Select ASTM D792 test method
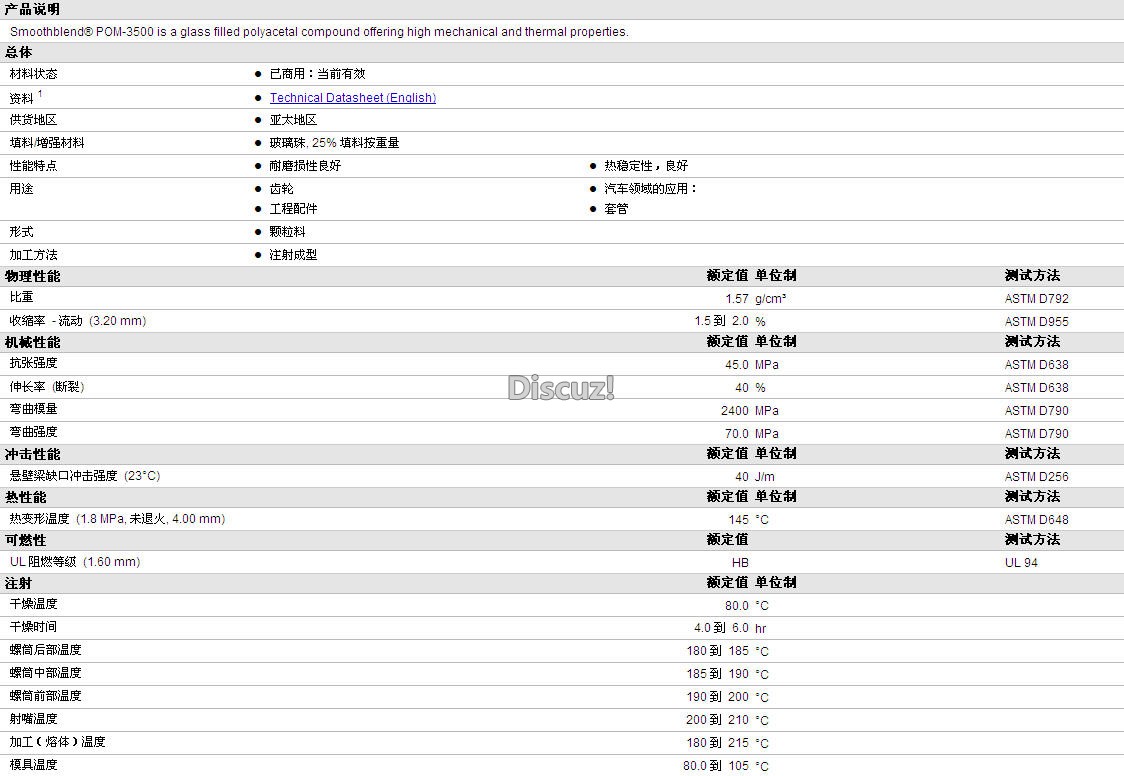The height and width of the screenshot is (776, 1124). click(1037, 299)
